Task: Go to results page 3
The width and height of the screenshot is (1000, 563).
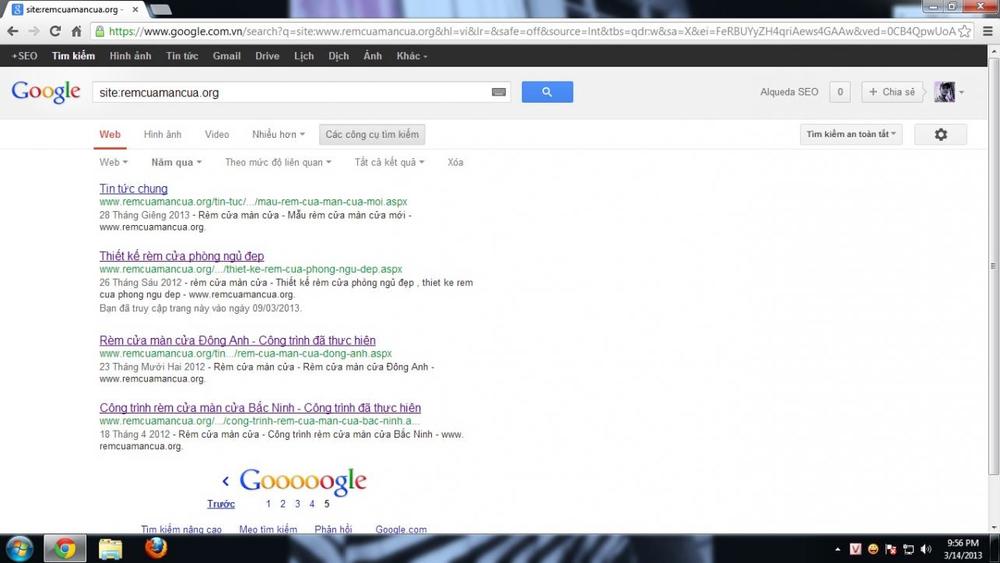Action: (297, 504)
